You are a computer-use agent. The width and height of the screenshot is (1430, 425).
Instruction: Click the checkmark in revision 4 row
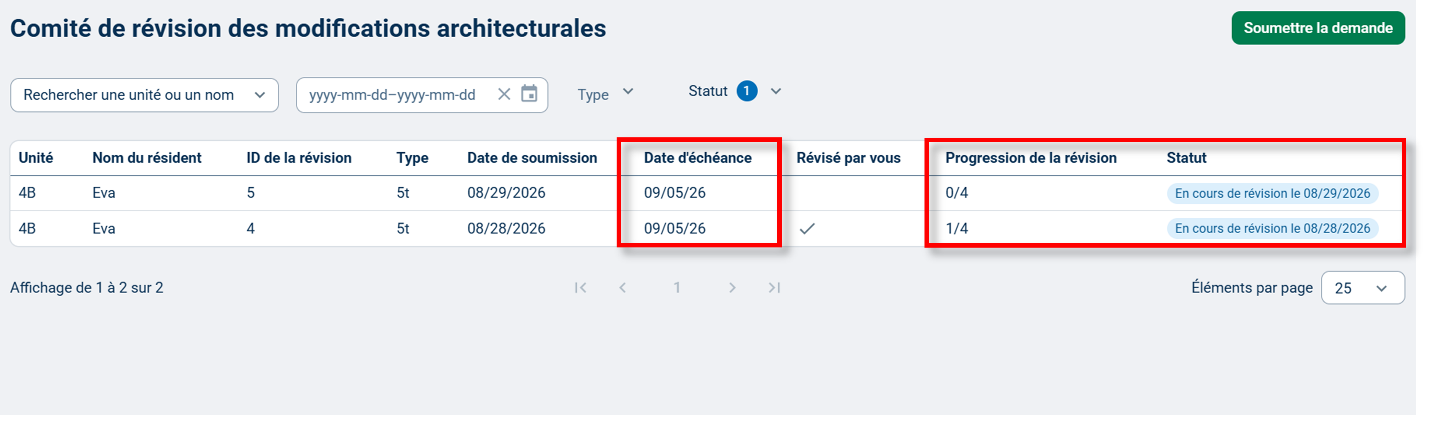807,229
